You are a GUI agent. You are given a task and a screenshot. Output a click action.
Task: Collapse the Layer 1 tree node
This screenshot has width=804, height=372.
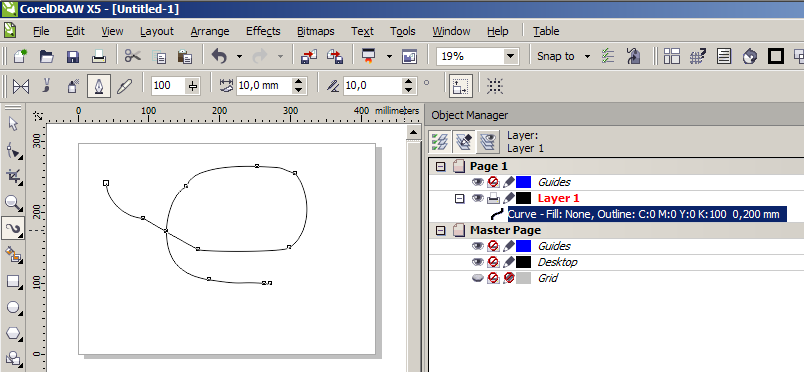460,198
